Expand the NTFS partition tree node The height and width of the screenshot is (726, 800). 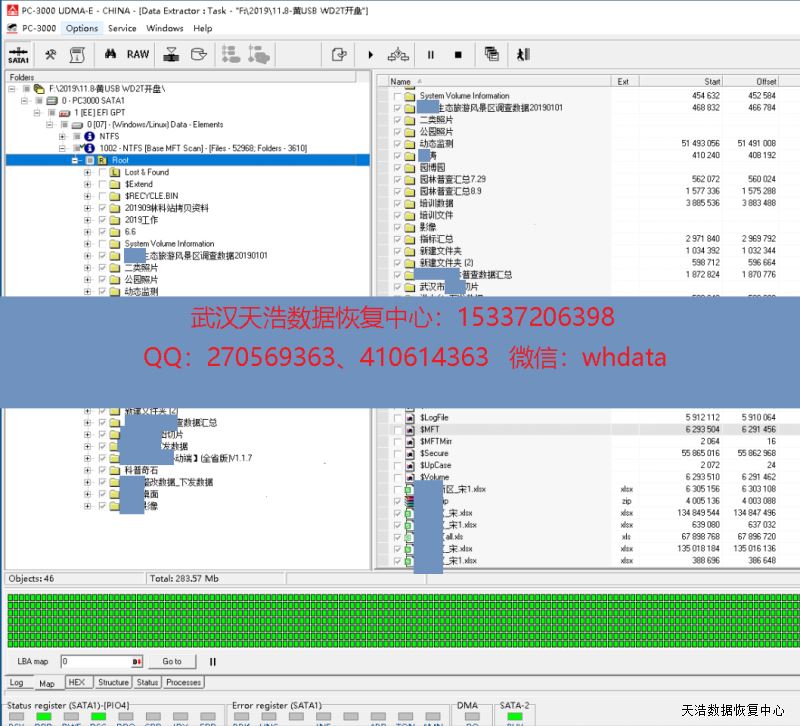click(62, 136)
